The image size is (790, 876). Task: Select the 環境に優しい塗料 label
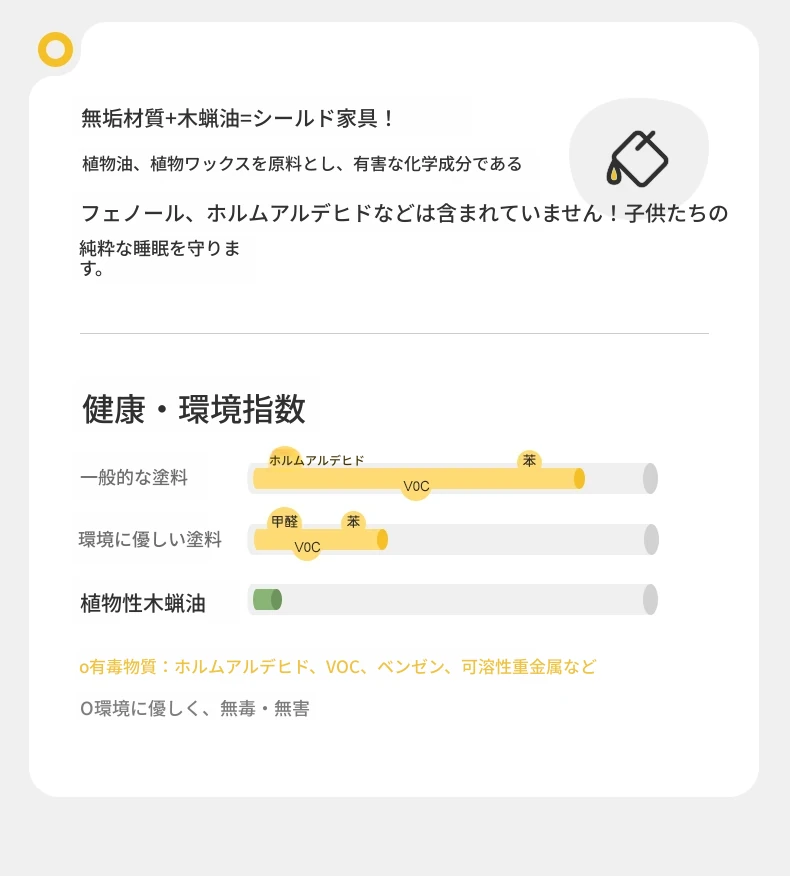(x=150, y=540)
